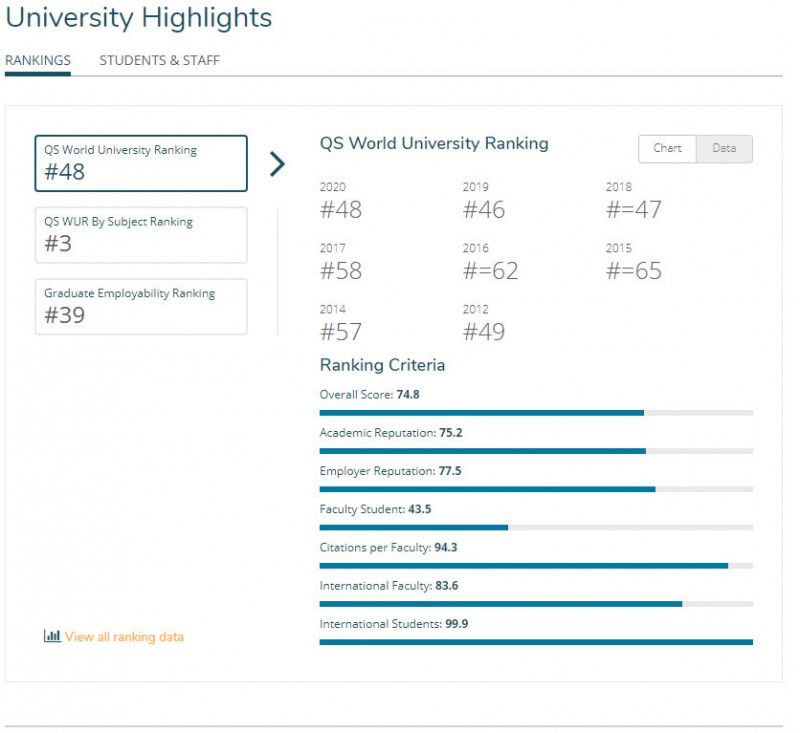Switch to STUDENTS & STAFF tab
The image size is (800, 733).
[x=159, y=61]
